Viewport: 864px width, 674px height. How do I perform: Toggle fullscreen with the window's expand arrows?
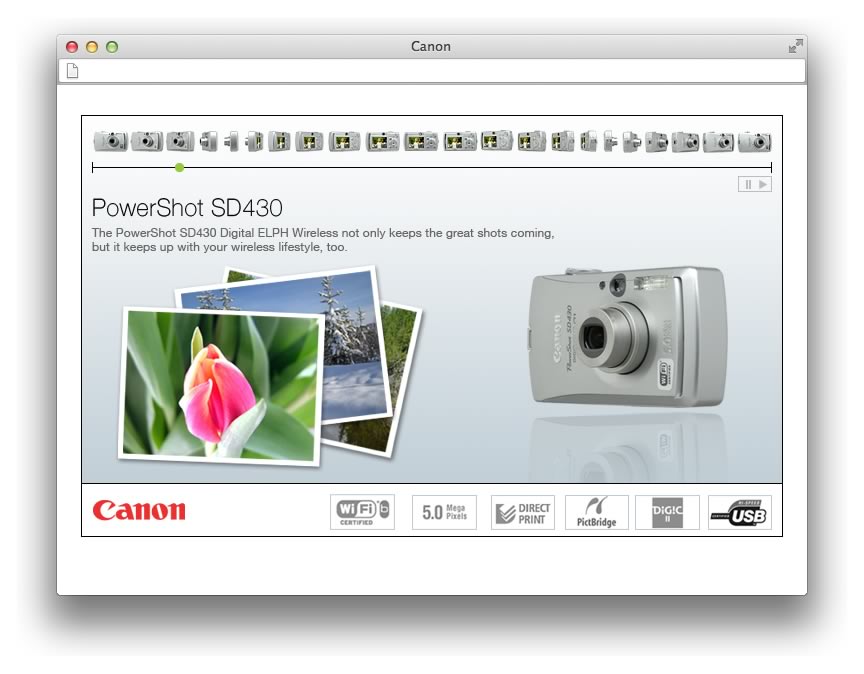point(795,46)
